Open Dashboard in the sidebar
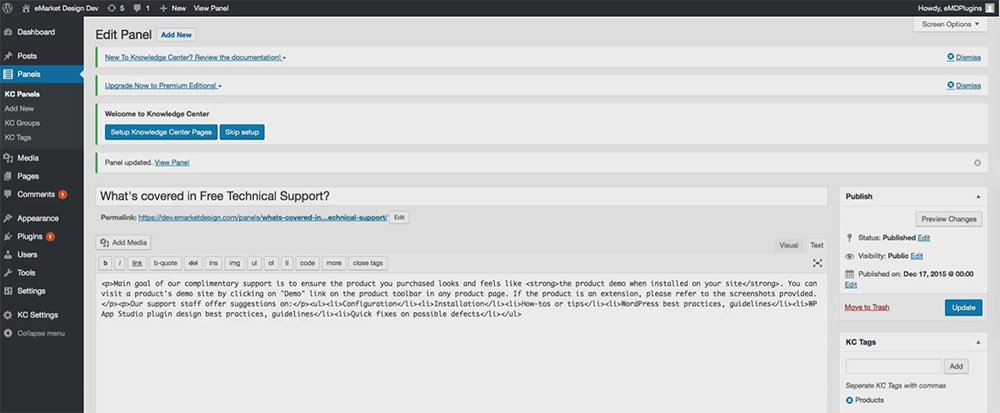This screenshot has height=413, width=1000. [36, 32]
